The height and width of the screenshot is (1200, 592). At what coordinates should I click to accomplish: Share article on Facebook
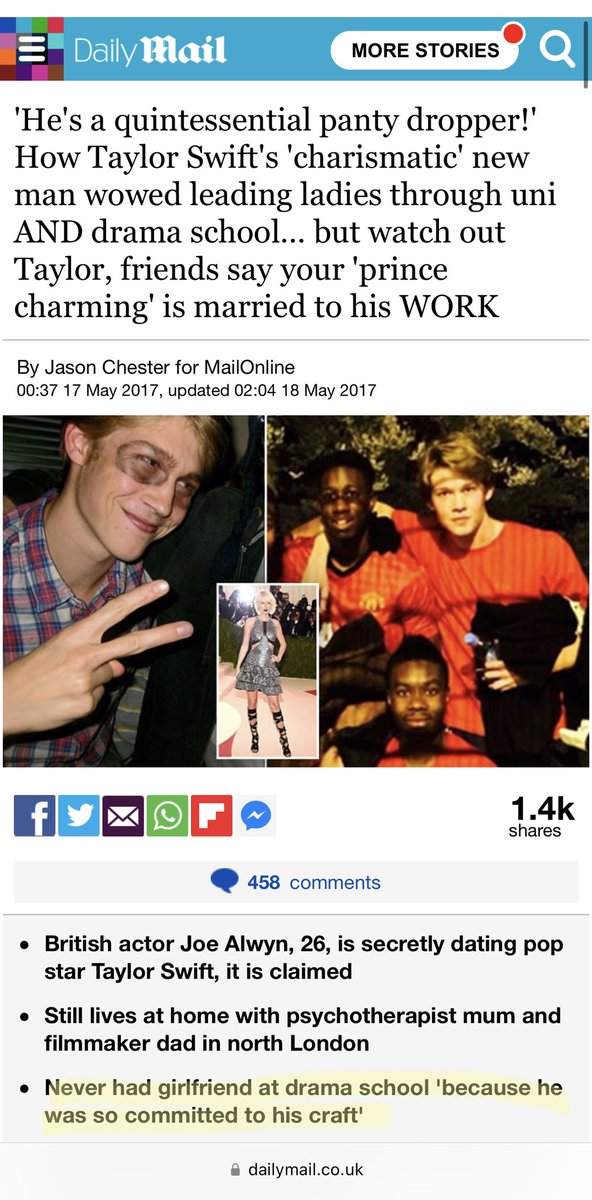tap(35, 815)
